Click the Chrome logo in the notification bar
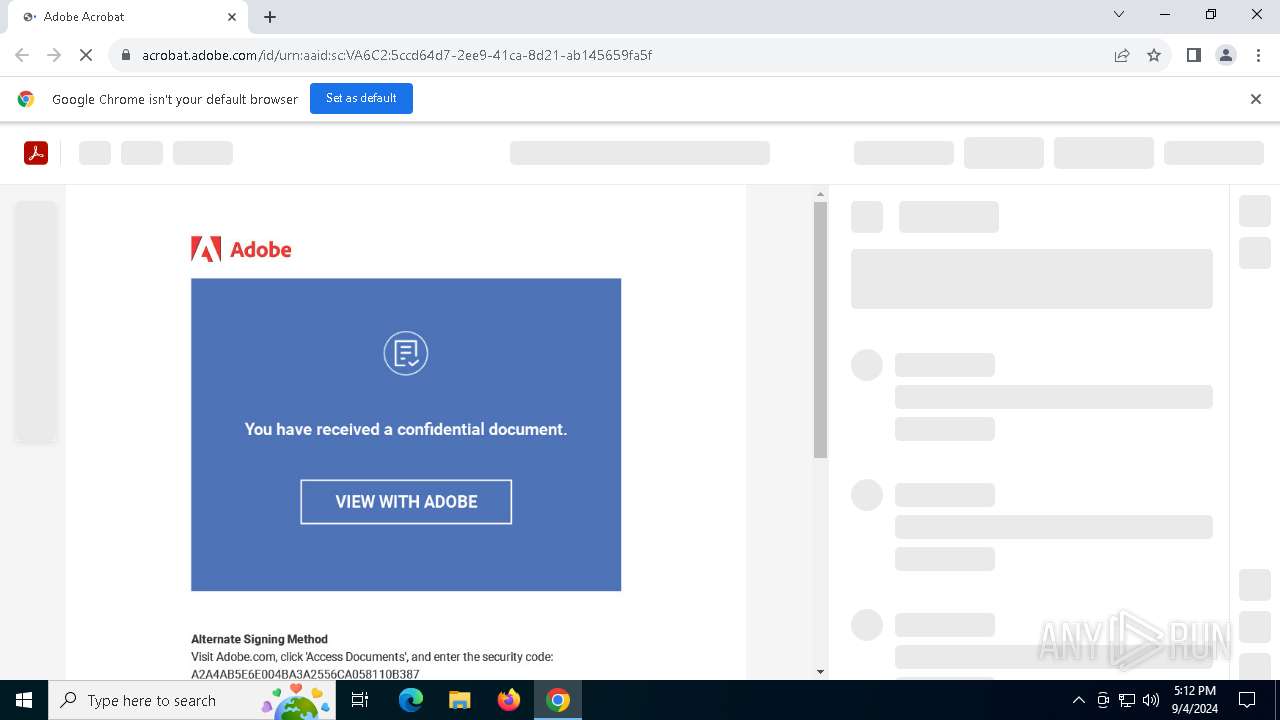The height and width of the screenshot is (720, 1280). pyautogui.click(x=26, y=99)
